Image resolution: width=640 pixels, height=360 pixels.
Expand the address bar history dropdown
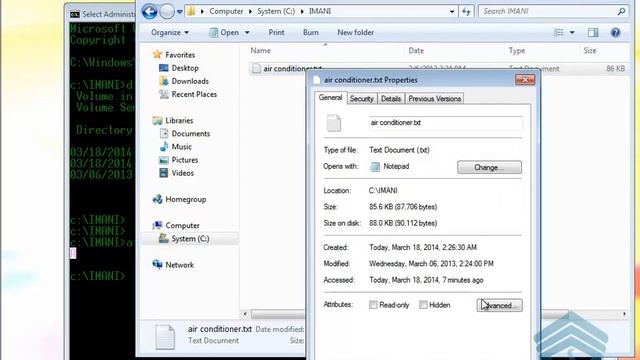coord(452,12)
